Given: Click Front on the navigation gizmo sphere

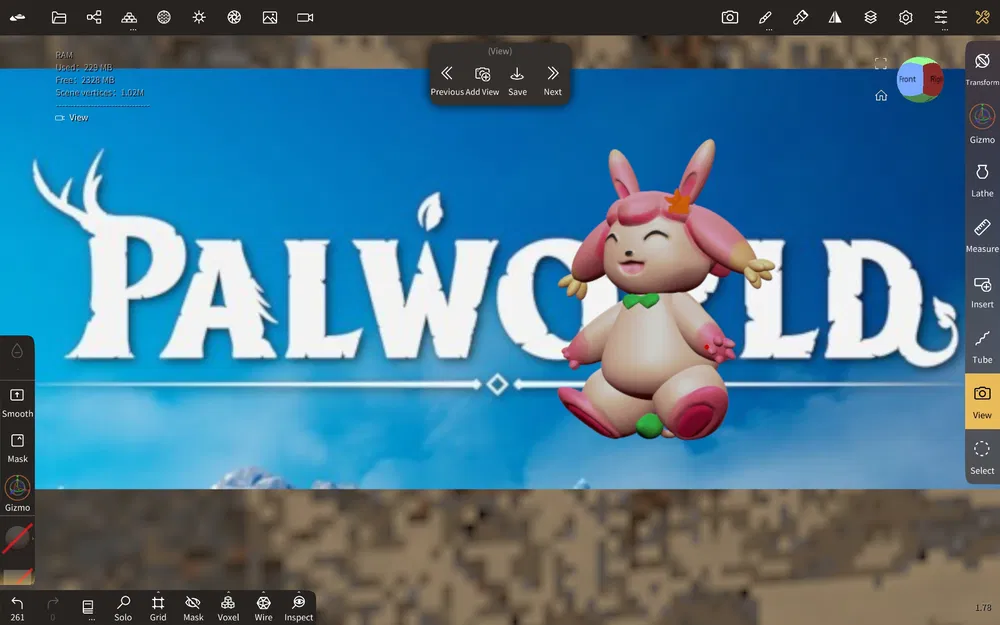Looking at the screenshot, I should tap(908, 79).
